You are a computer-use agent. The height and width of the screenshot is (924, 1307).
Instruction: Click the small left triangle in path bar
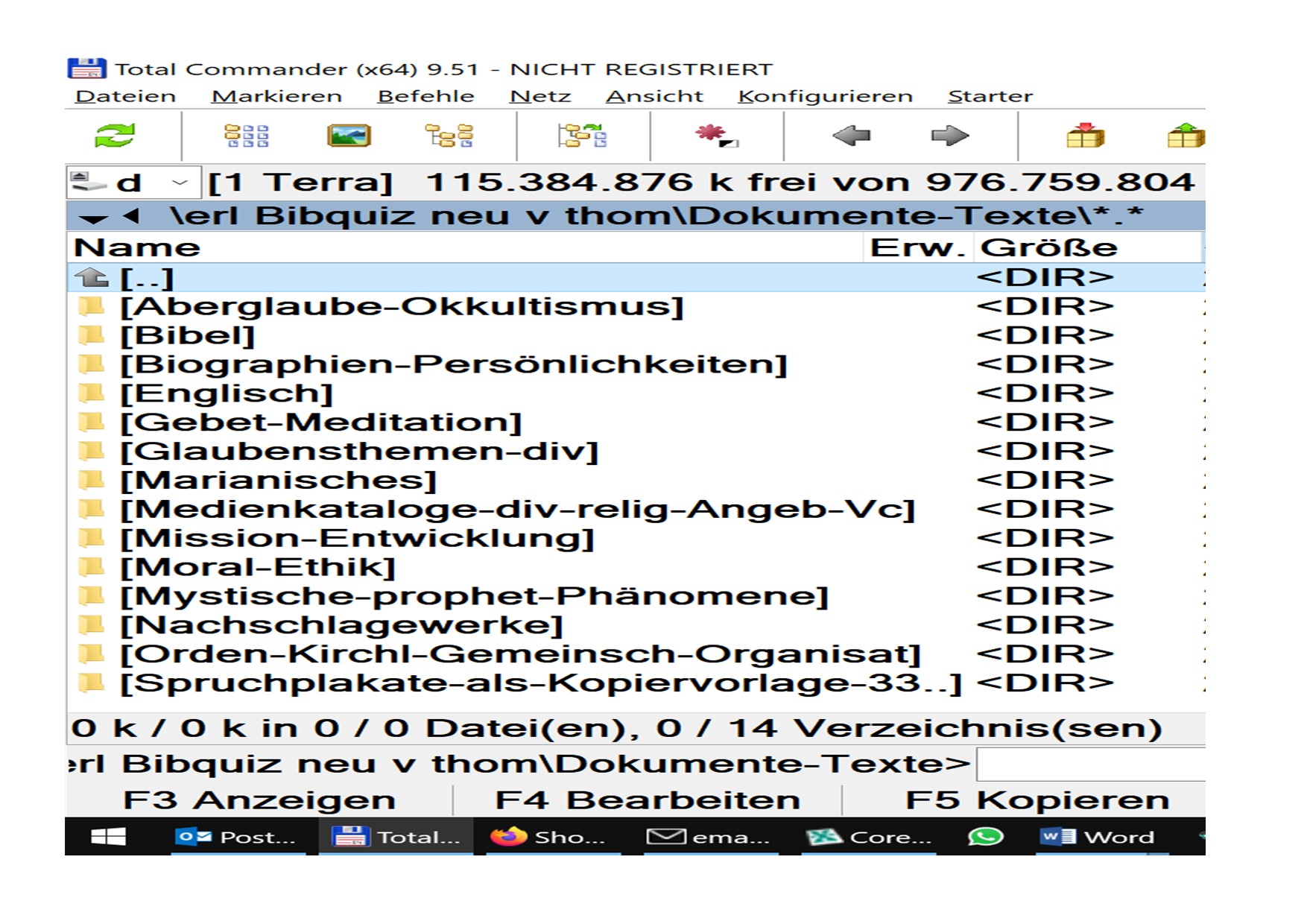click(131, 216)
